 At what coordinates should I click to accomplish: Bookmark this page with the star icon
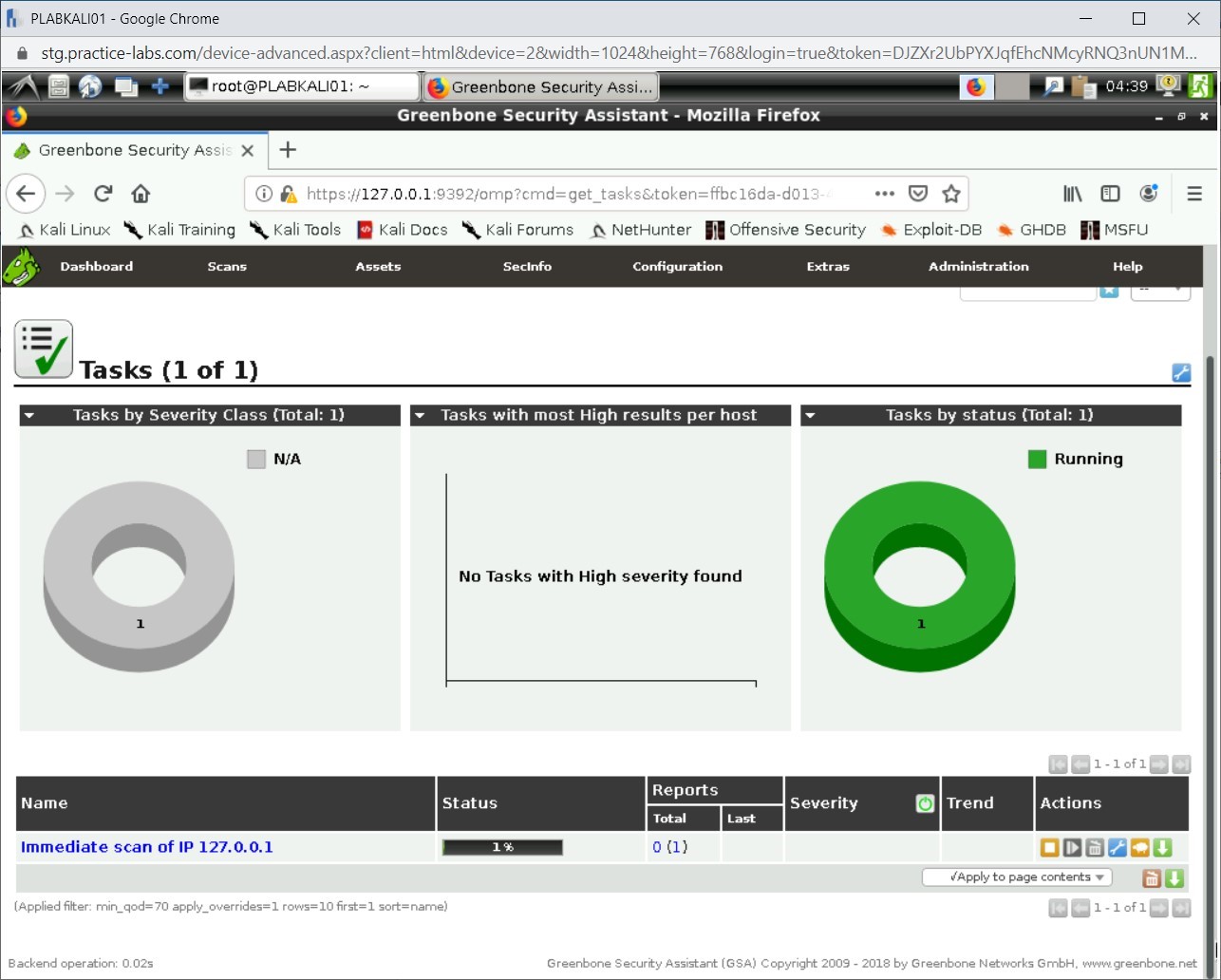coord(951,194)
